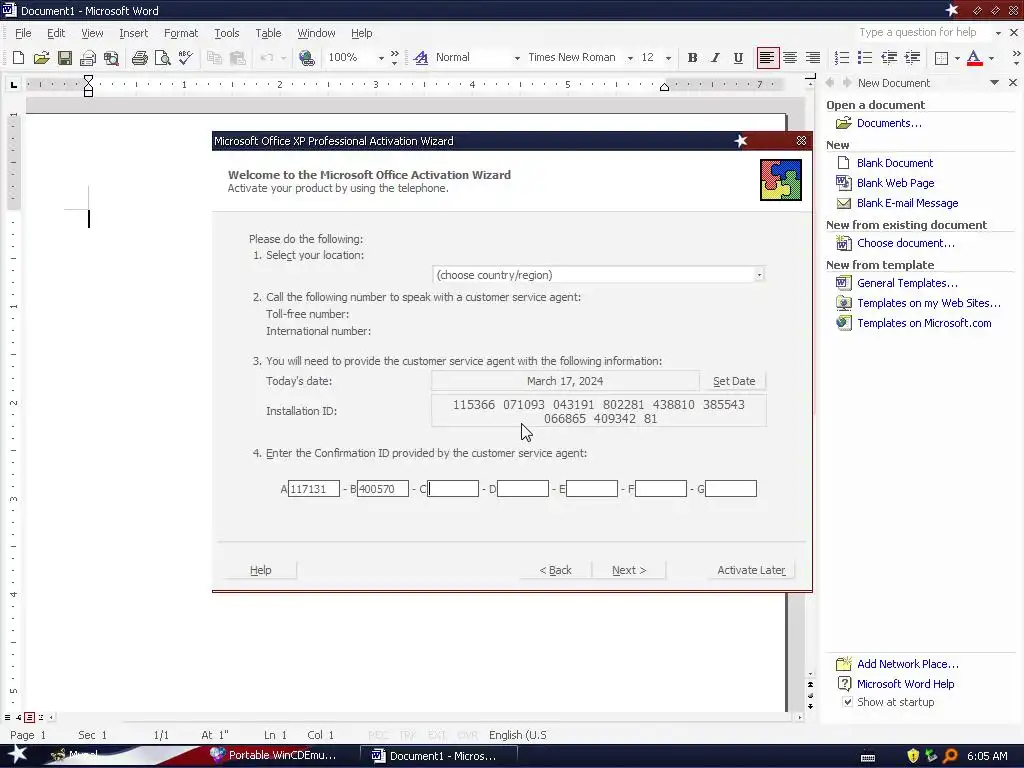Apply numbered list formatting
This screenshot has height=768, width=1024.
pos(842,58)
